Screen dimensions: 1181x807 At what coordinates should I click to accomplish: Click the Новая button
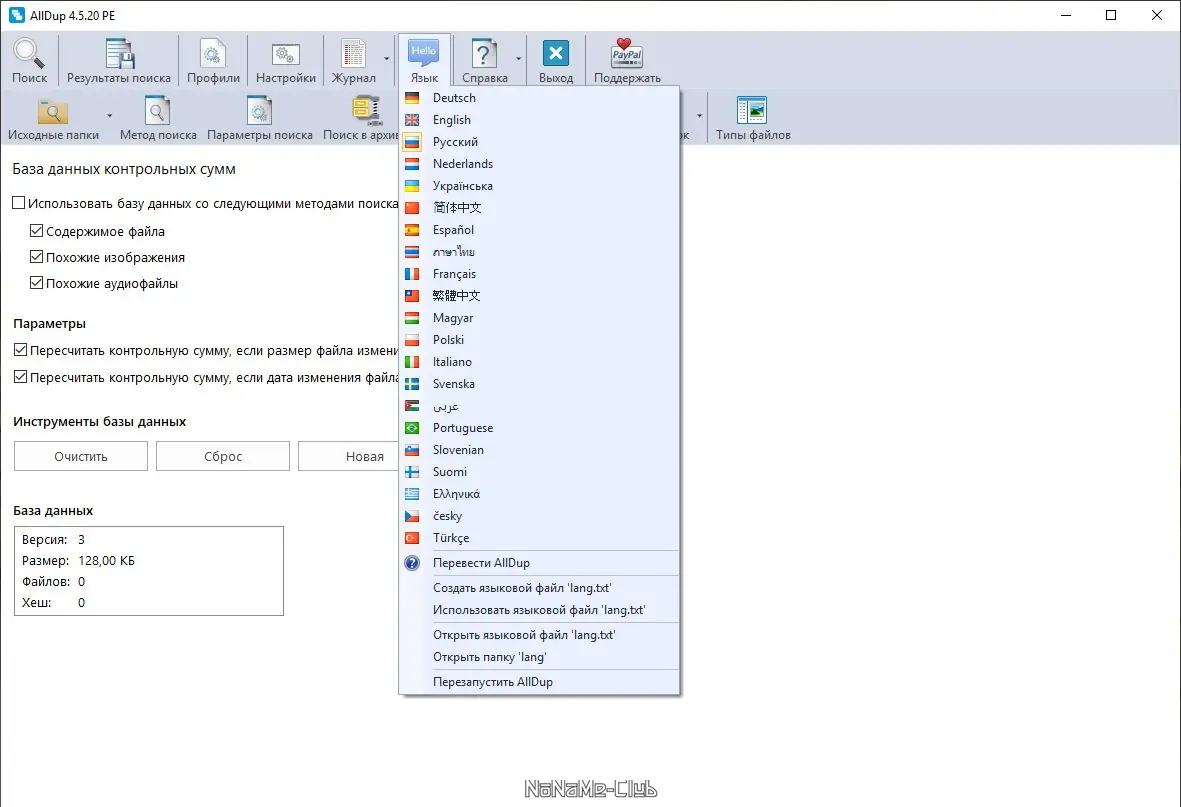point(349,457)
